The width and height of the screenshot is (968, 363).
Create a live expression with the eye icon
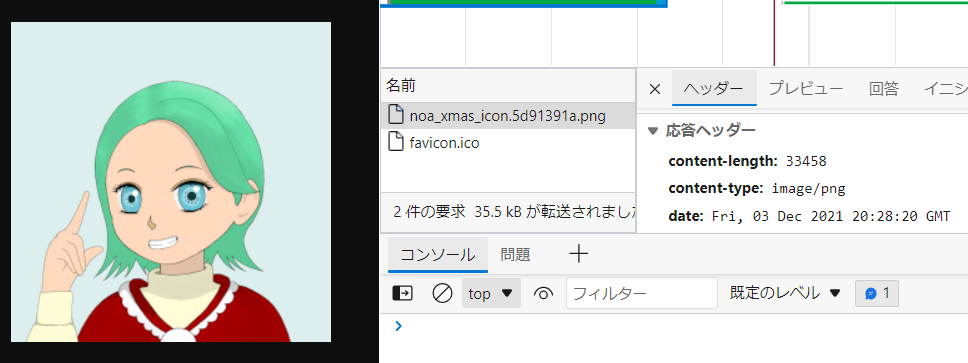click(543, 293)
